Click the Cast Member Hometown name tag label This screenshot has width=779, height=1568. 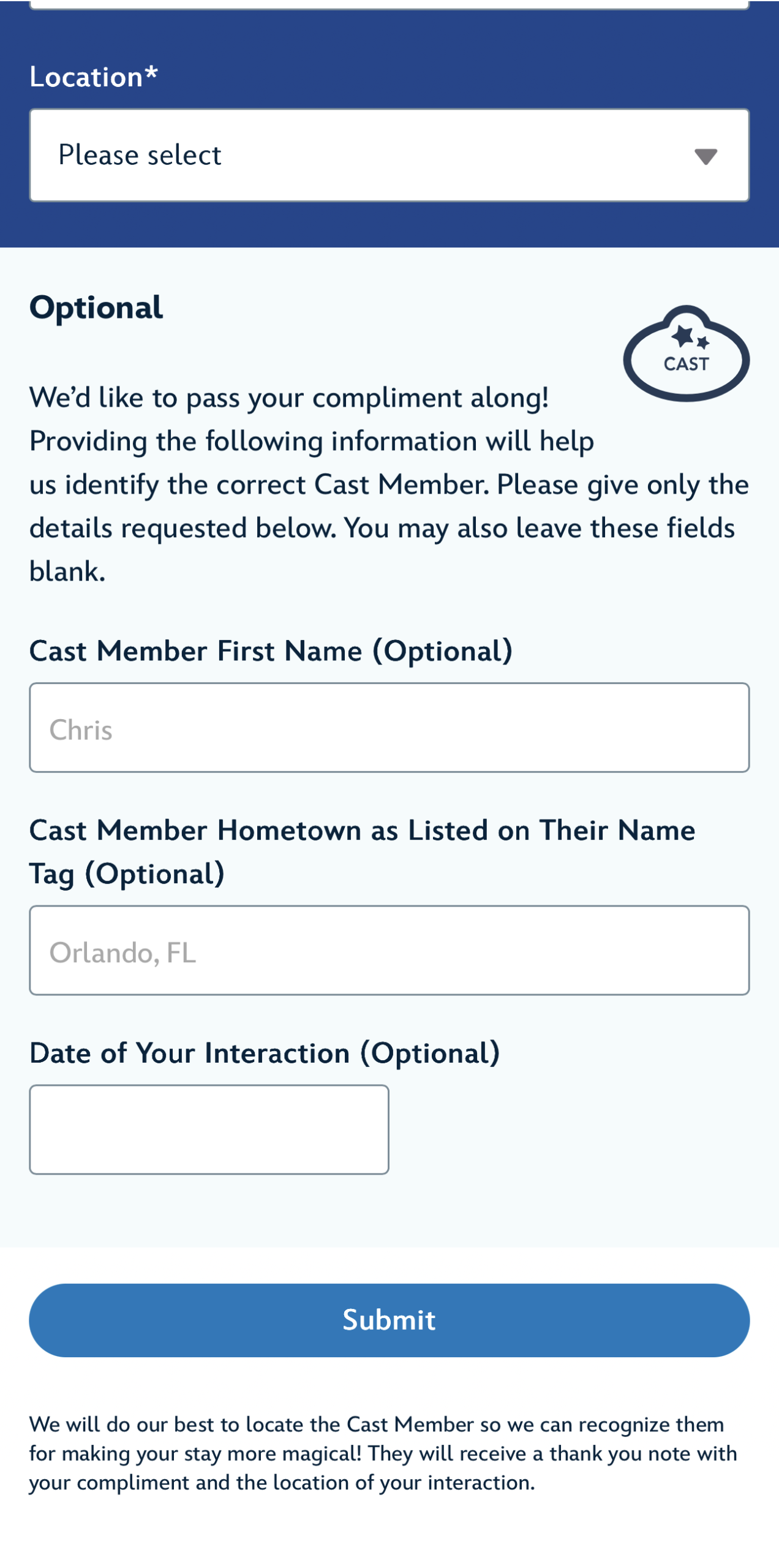tap(361, 851)
